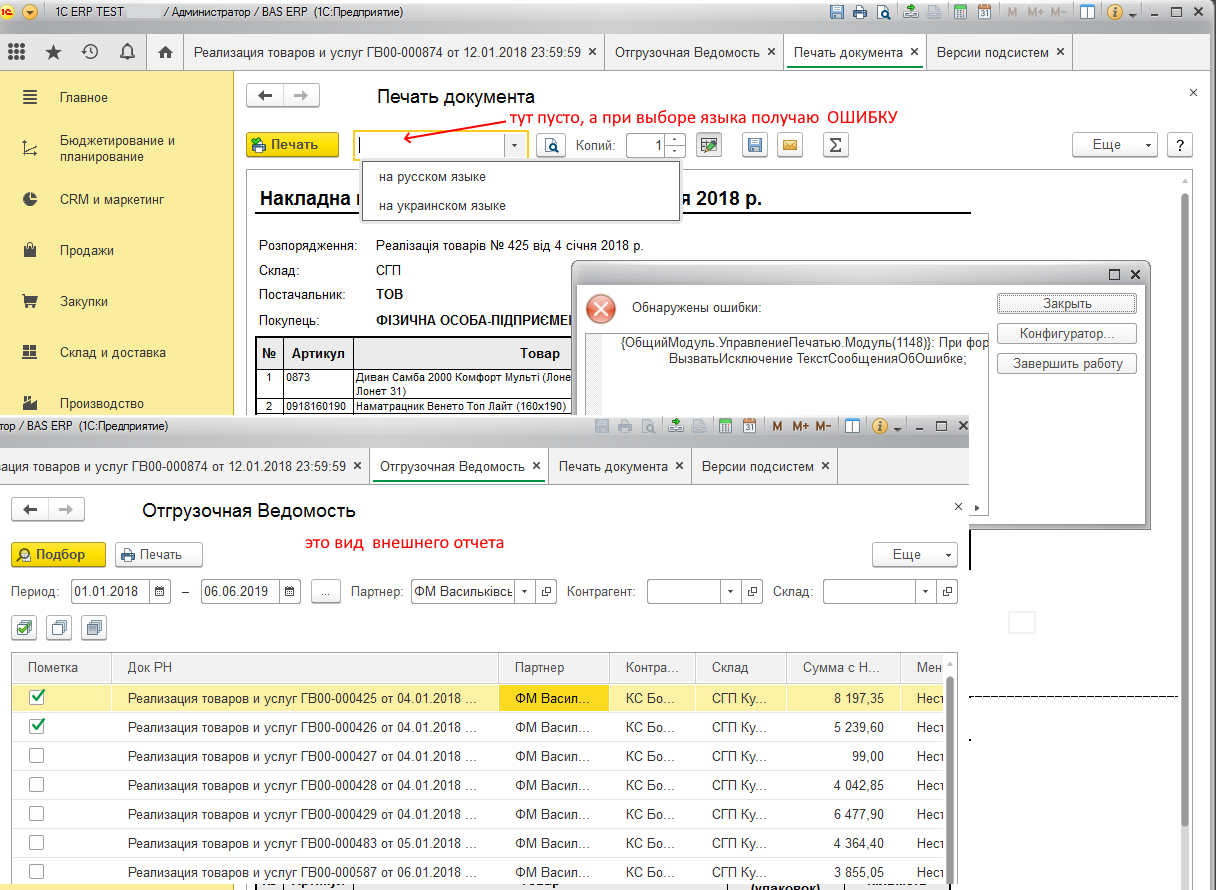Open the History clock icon

pos(90,52)
